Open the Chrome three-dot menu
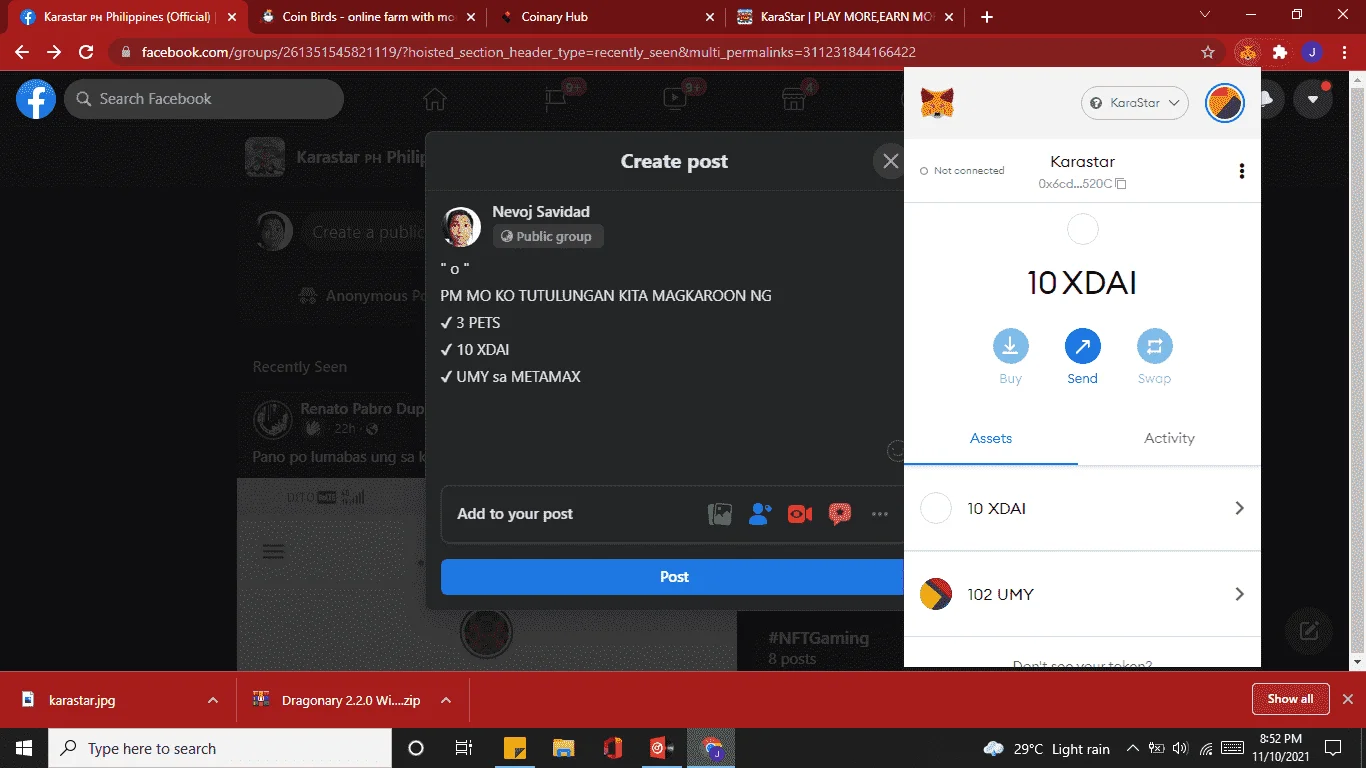Screen dimensions: 1366x768 (x=1345, y=52)
